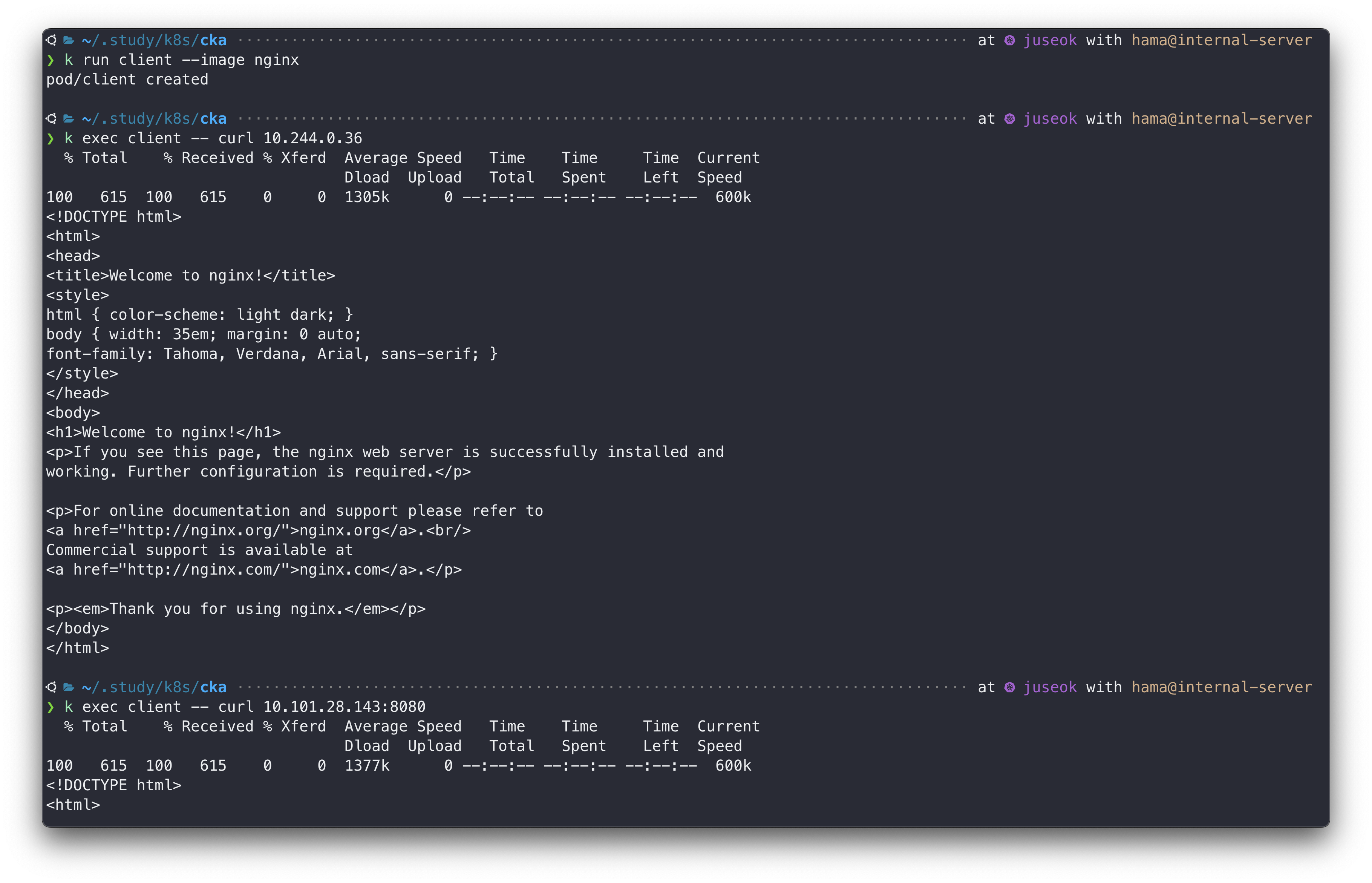The image size is (1372, 883).
Task: Click 'hama@internal-server' on the bottom prompt line
Action: click(x=1221, y=687)
